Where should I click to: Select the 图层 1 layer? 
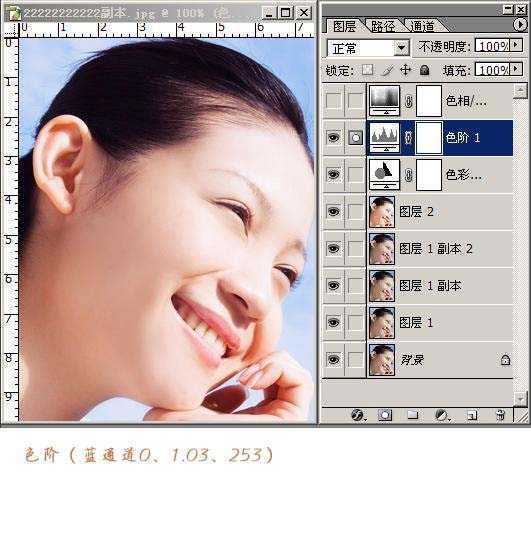(440, 323)
